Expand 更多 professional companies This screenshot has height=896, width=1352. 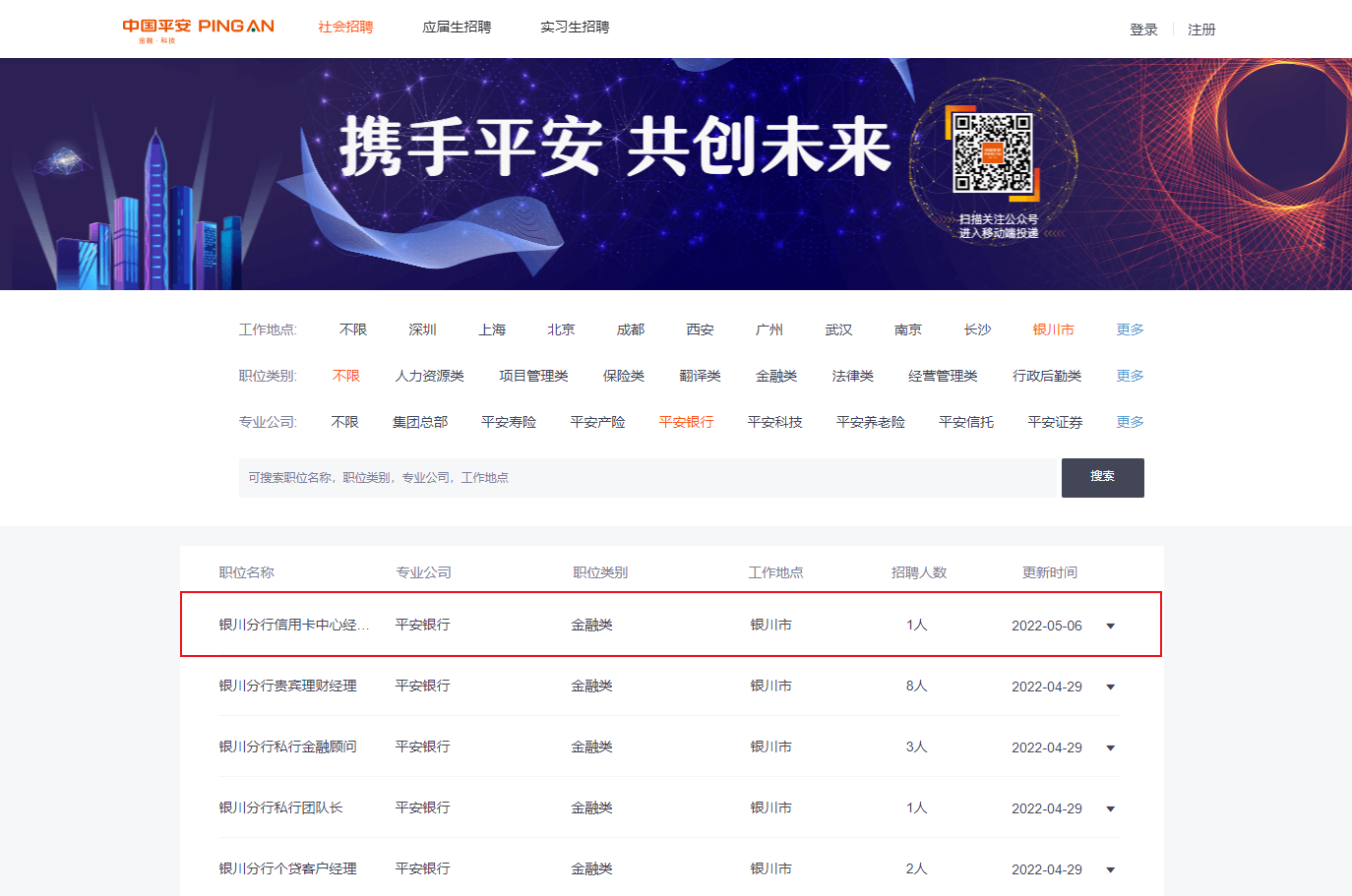click(x=1130, y=422)
